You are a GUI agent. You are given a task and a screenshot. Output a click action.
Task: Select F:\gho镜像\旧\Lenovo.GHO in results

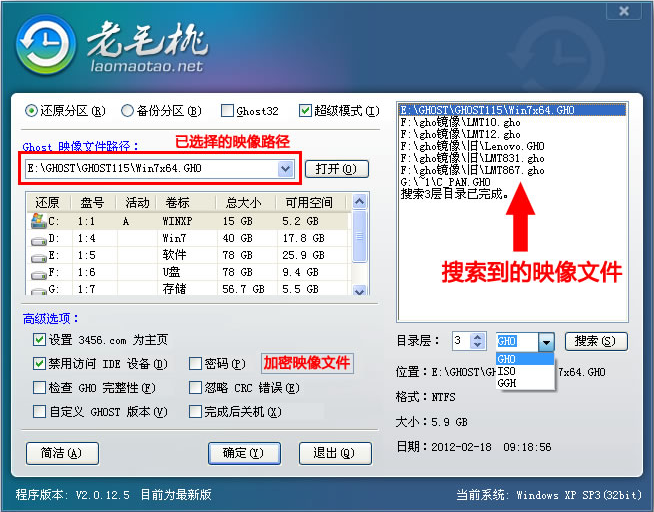click(x=512, y=146)
